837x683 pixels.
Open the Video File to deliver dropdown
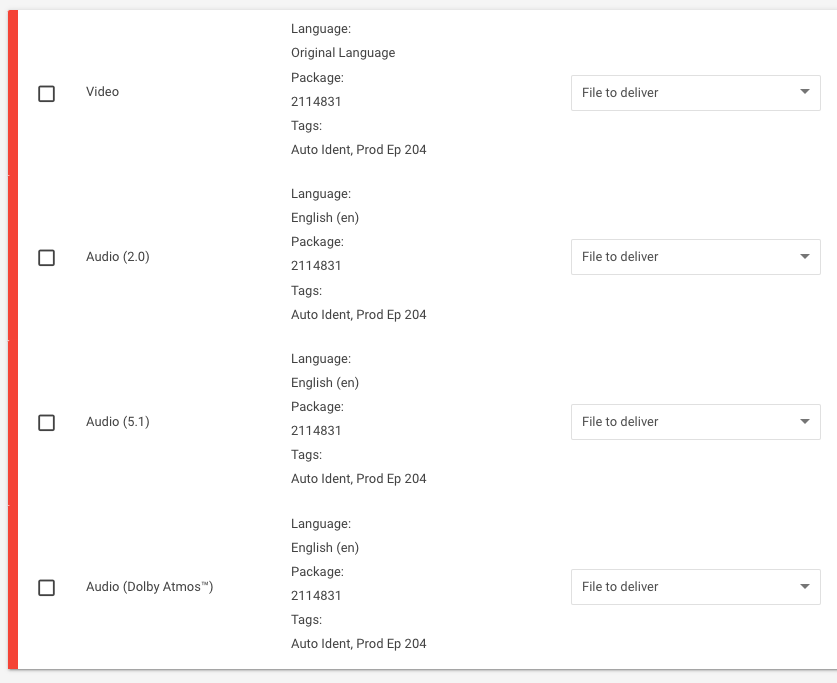coord(696,93)
